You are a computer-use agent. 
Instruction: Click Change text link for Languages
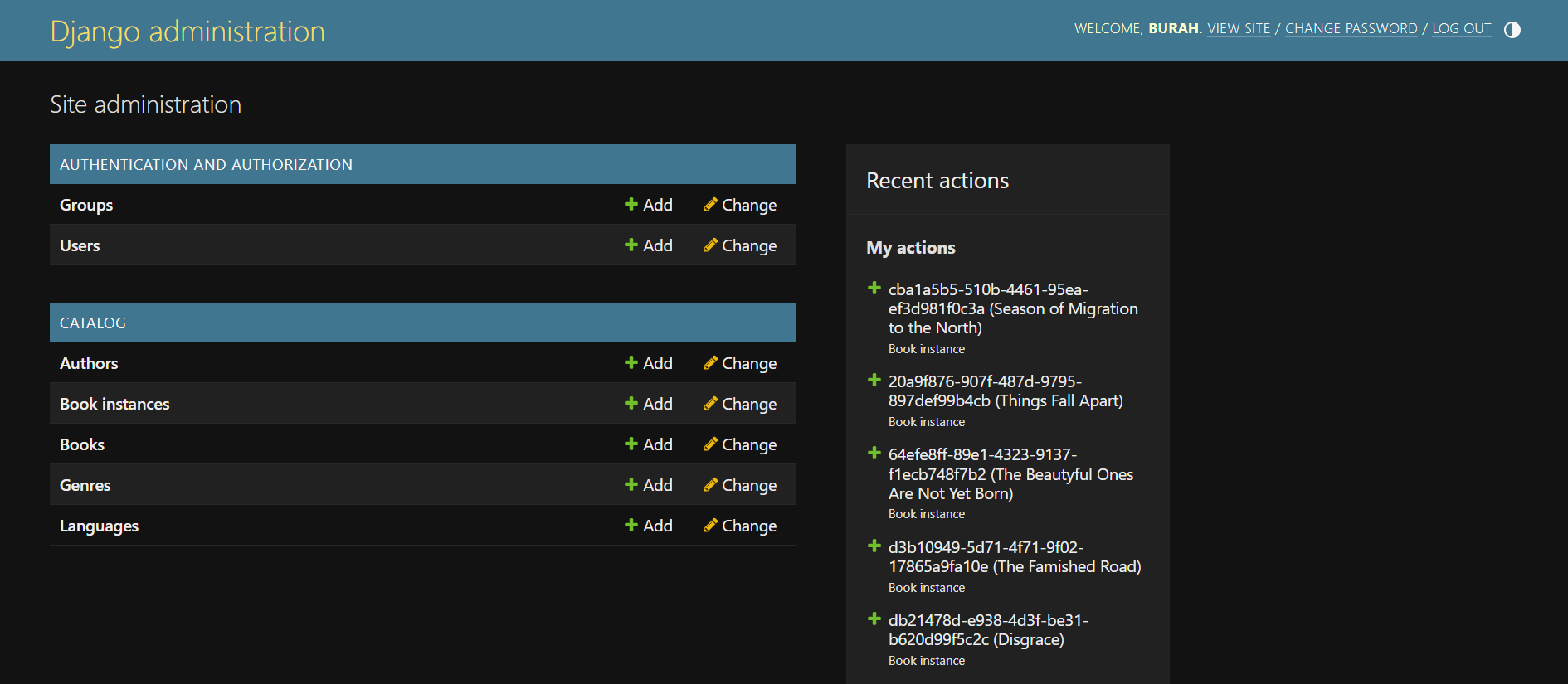749,526
